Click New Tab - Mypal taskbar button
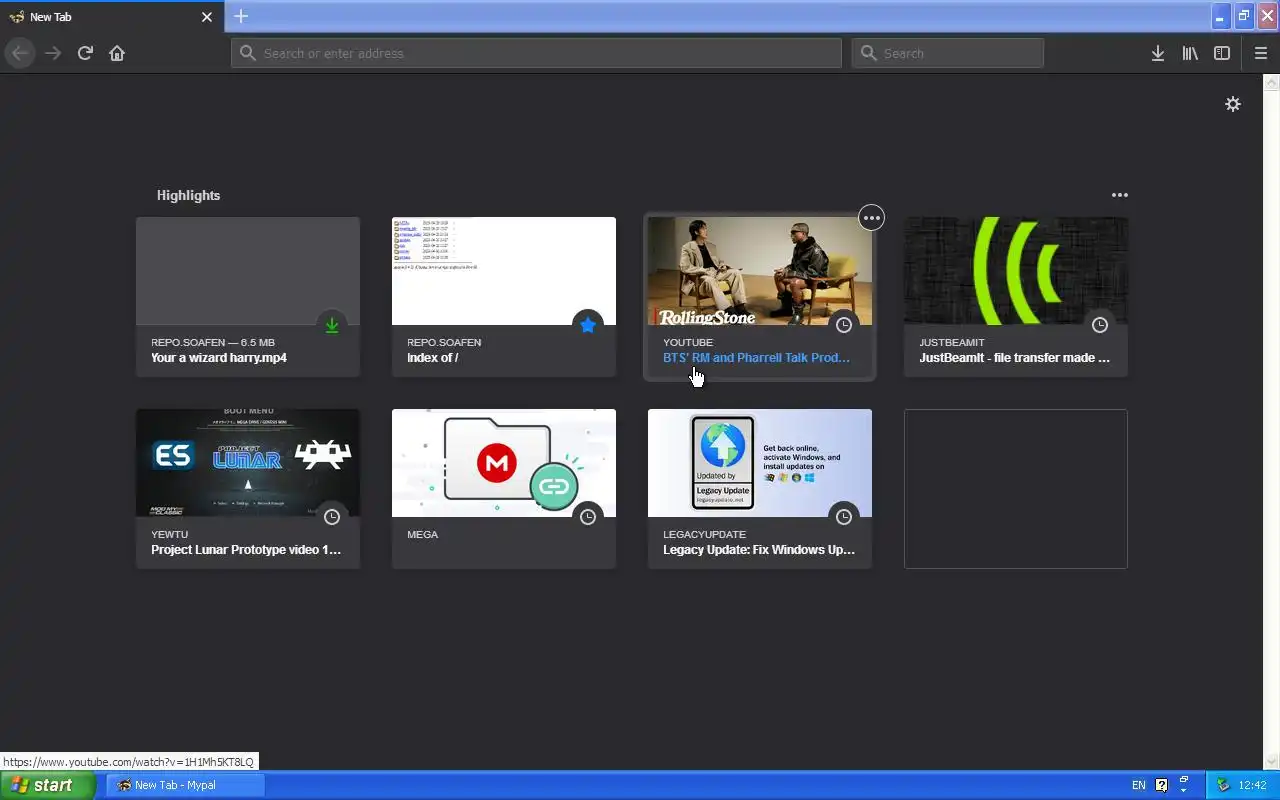The width and height of the screenshot is (1280, 800). 185,785
